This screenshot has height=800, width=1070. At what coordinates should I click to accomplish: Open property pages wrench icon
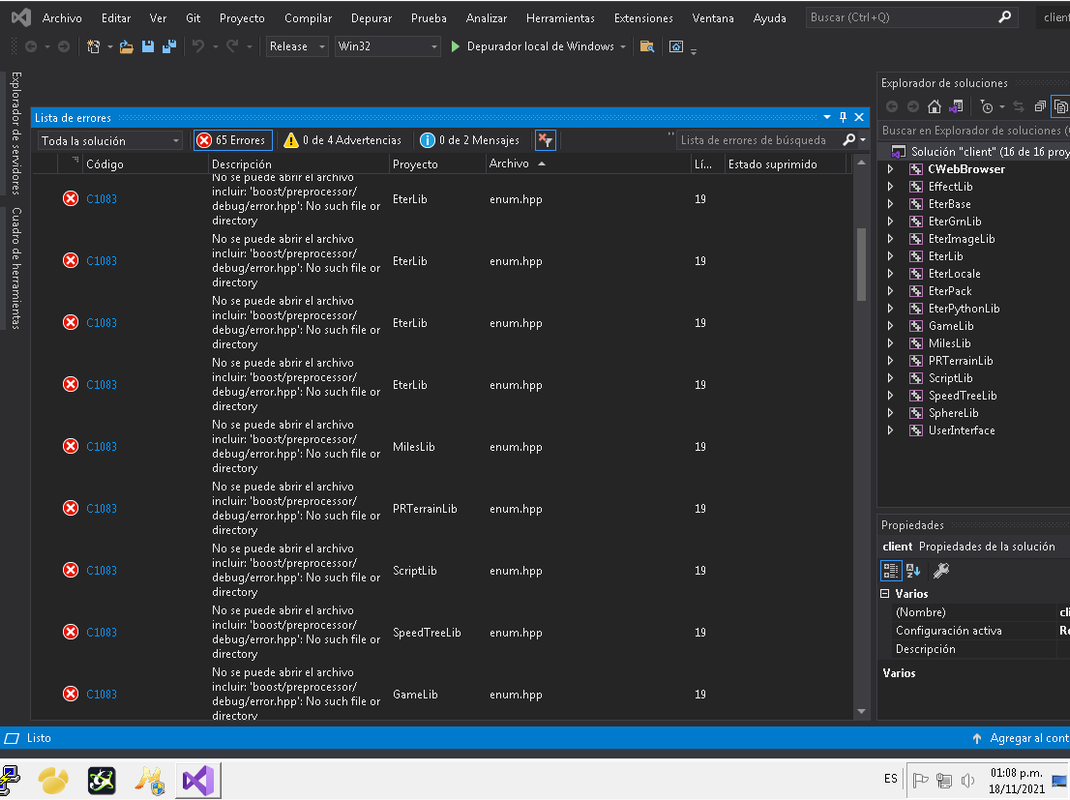pyautogui.click(x=941, y=571)
